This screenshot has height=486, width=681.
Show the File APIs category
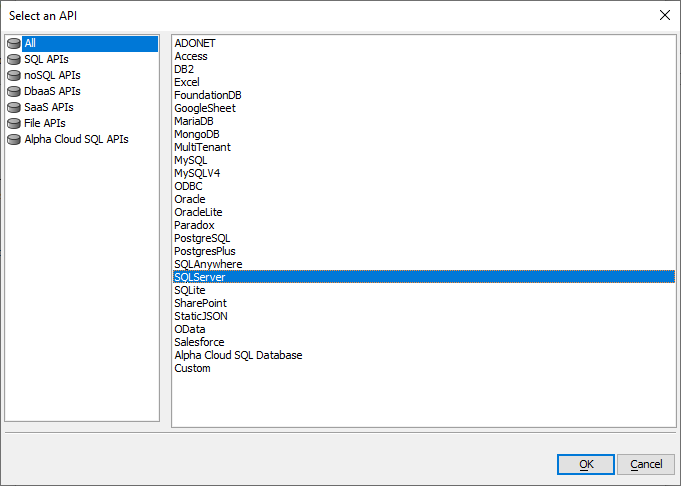(45, 123)
